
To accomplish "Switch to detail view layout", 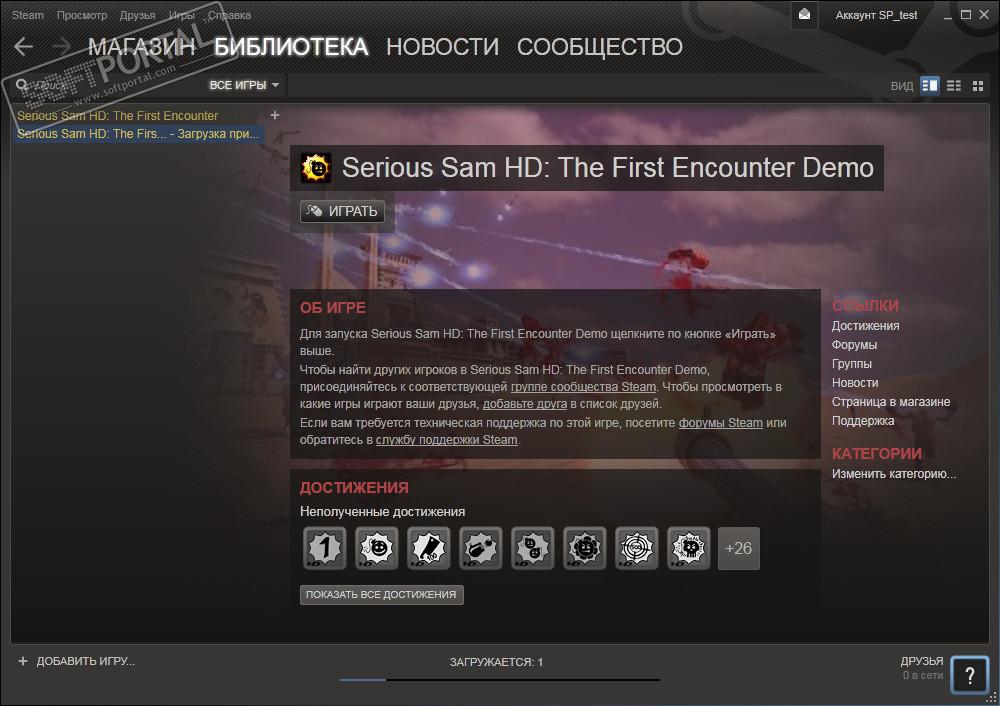I will pyautogui.click(x=930, y=85).
